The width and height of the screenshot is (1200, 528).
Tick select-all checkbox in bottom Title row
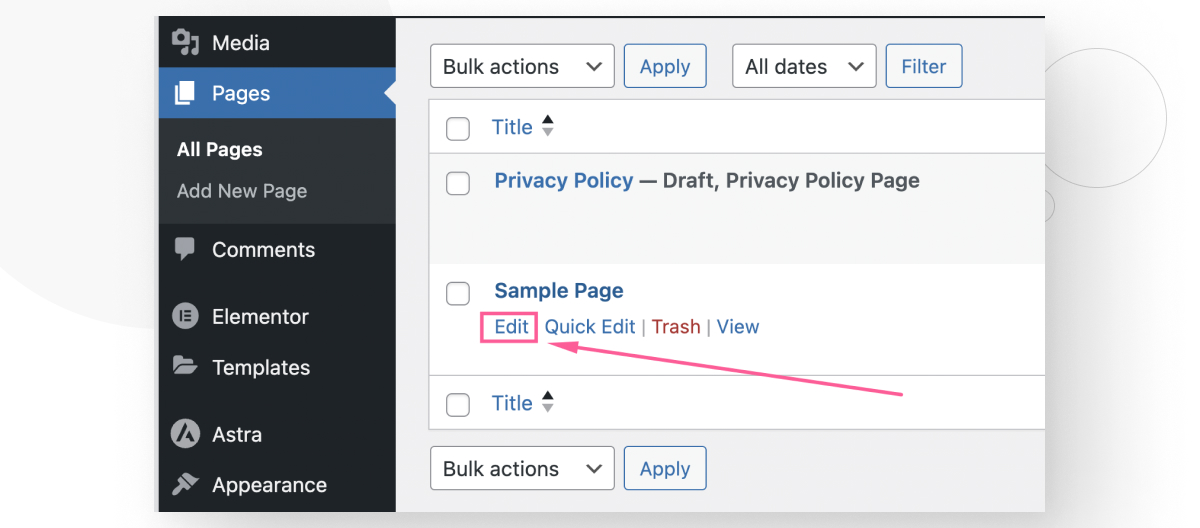tap(458, 404)
